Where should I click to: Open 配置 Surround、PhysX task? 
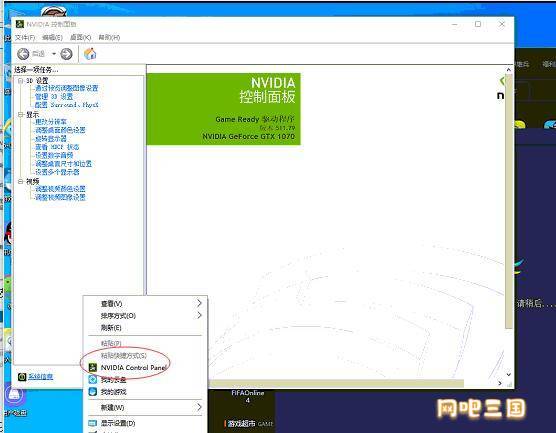pyautogui.click(x=67, y=105)
